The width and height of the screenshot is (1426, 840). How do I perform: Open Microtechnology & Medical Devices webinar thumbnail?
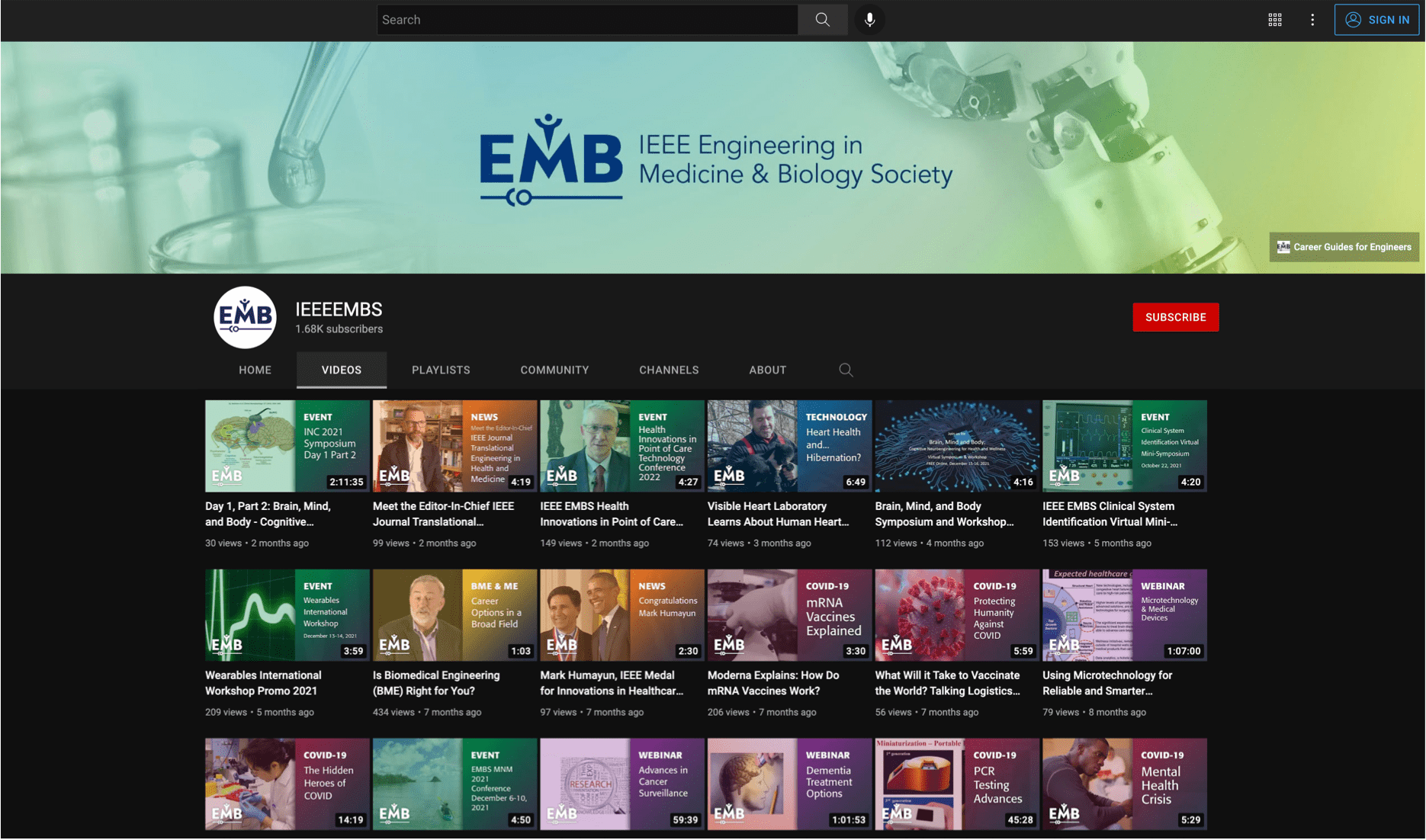click(x=1125, y=615)
